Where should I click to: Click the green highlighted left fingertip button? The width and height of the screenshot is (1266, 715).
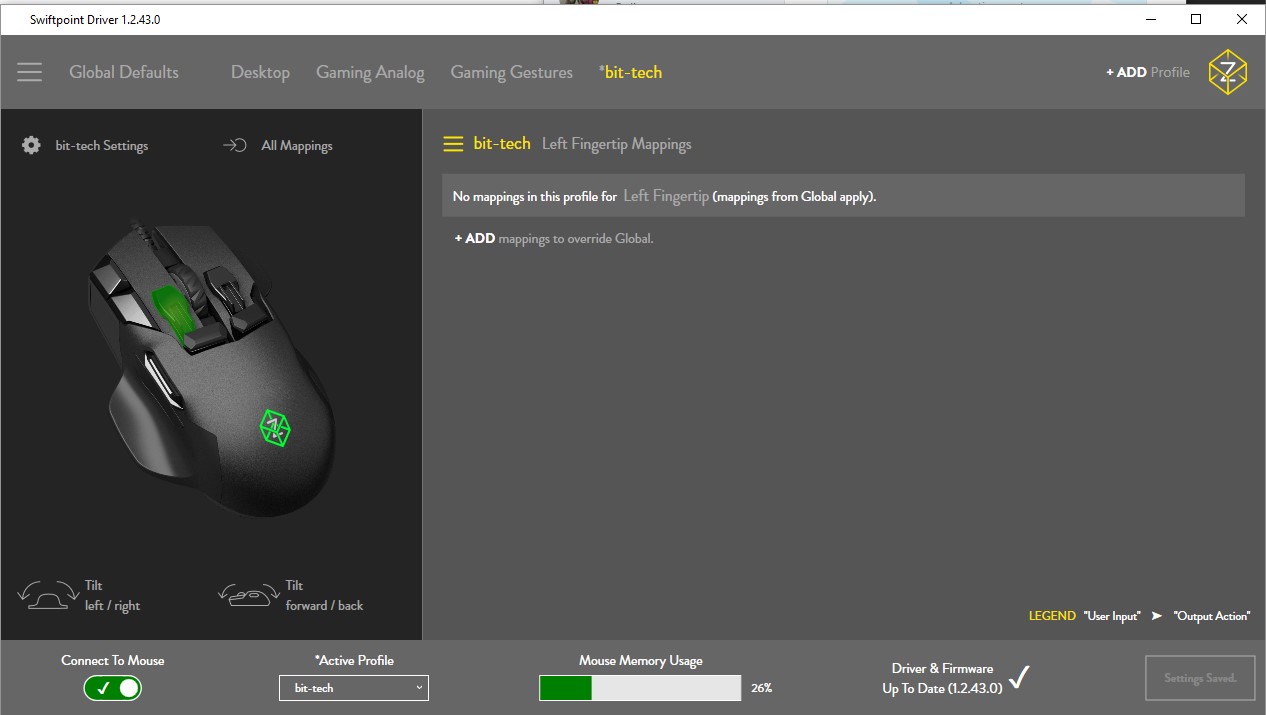coord(173,315)
